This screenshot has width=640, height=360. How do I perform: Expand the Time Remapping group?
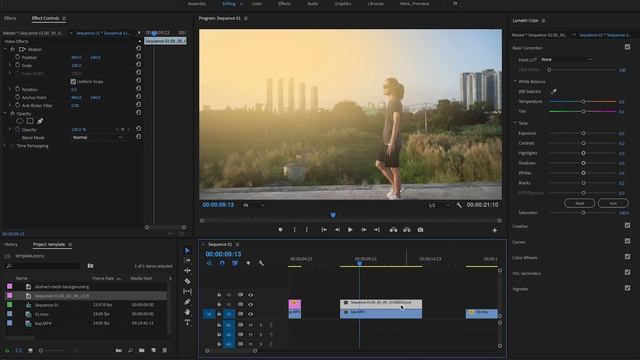5,146
